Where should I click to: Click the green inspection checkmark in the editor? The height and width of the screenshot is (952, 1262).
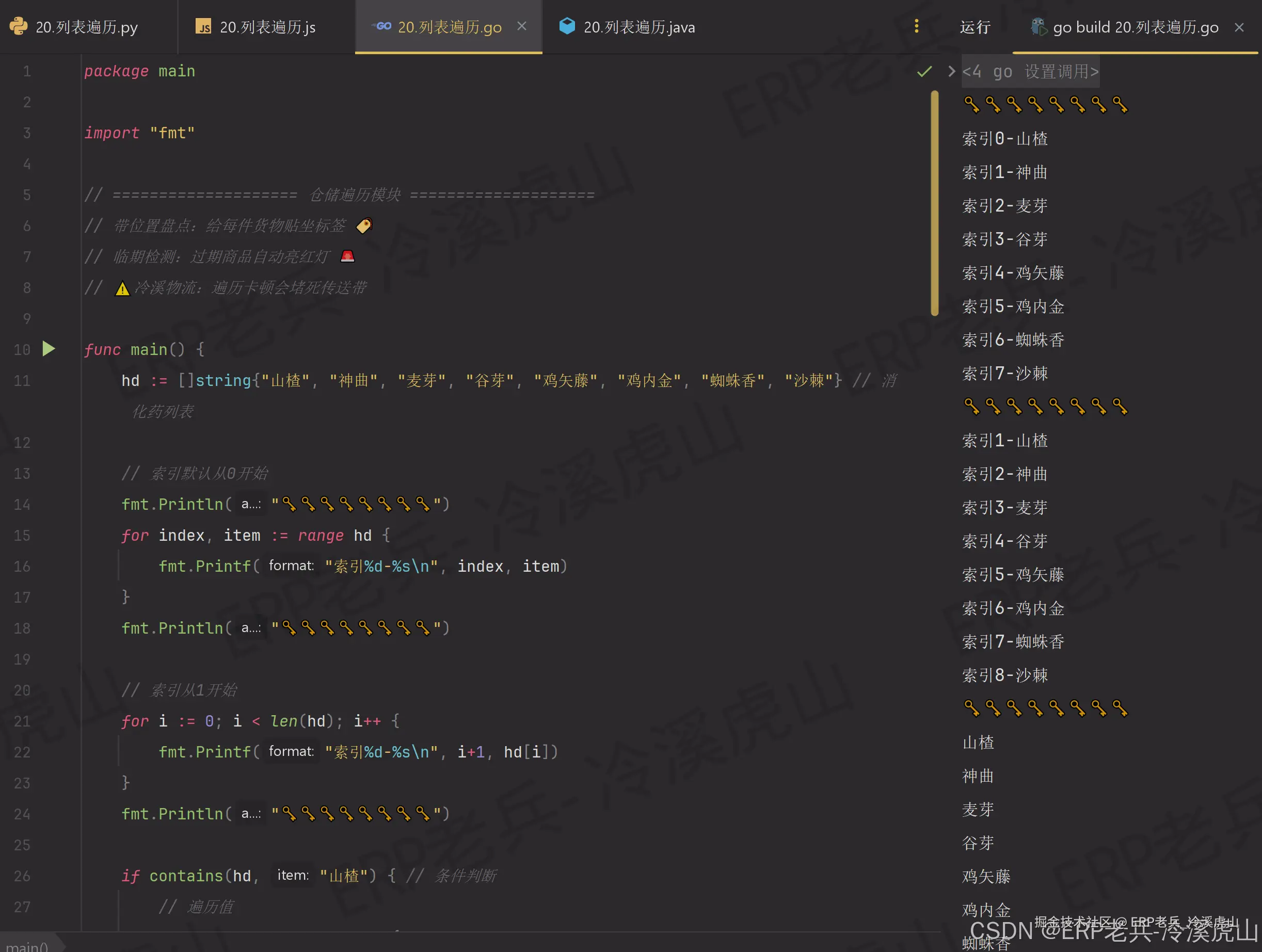pos(924,71)
